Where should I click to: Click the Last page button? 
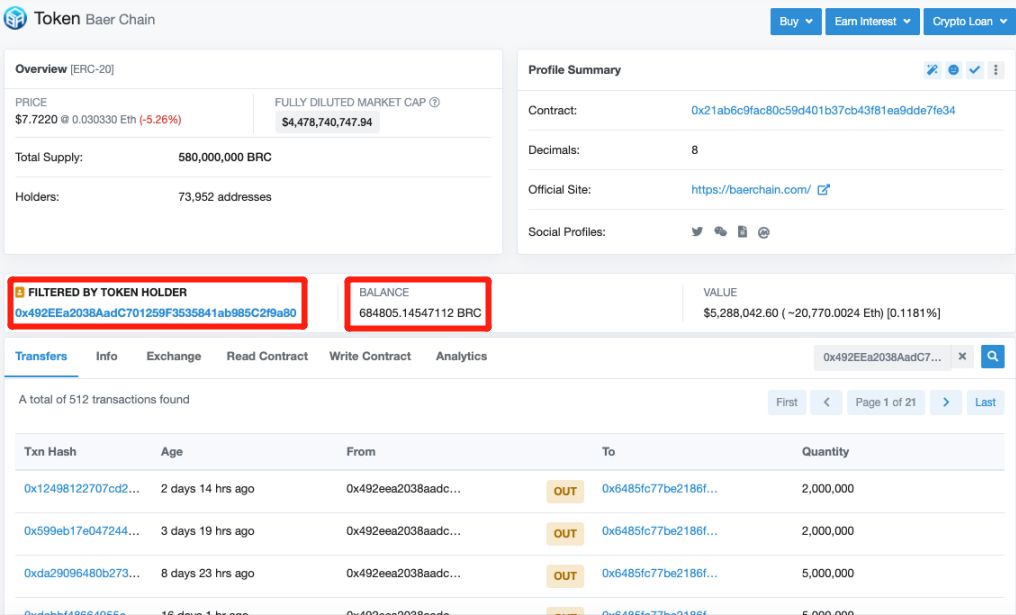tap(986, 402)
